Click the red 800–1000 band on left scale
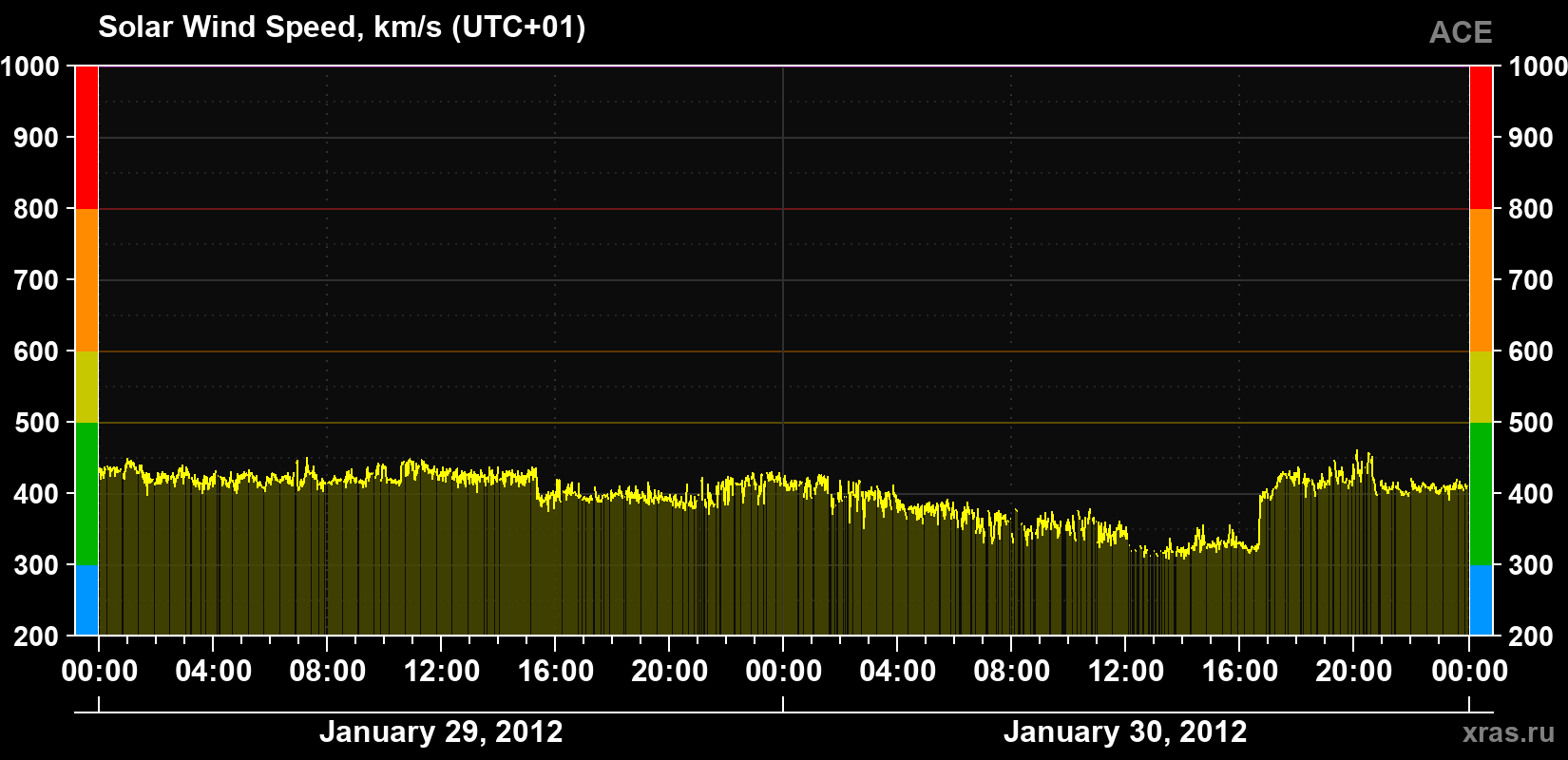Image resolution: width=1568 pixels, height=760 pixels. 86,138
